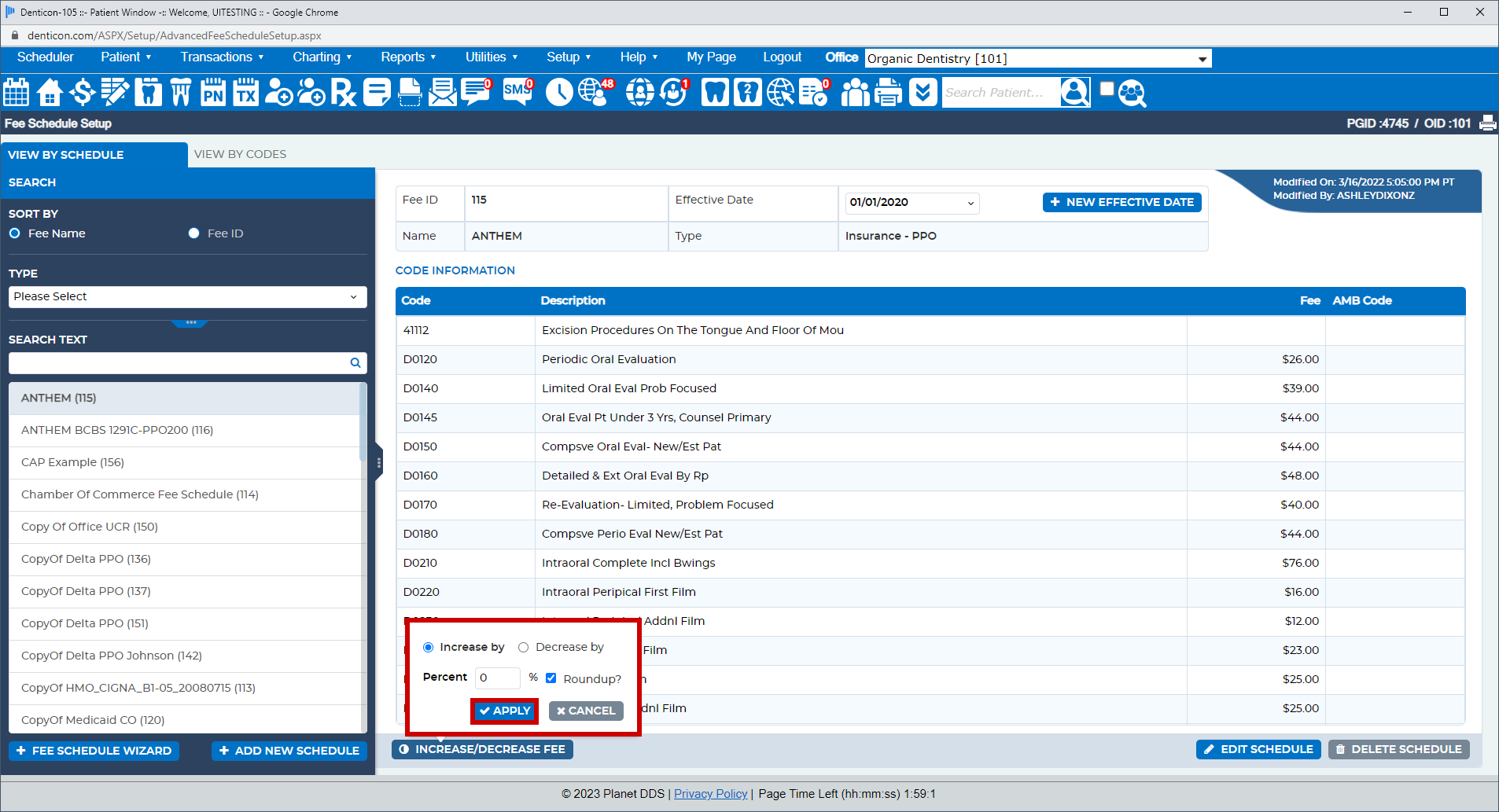Open the notes list with pencil icon

click(115, 92)
